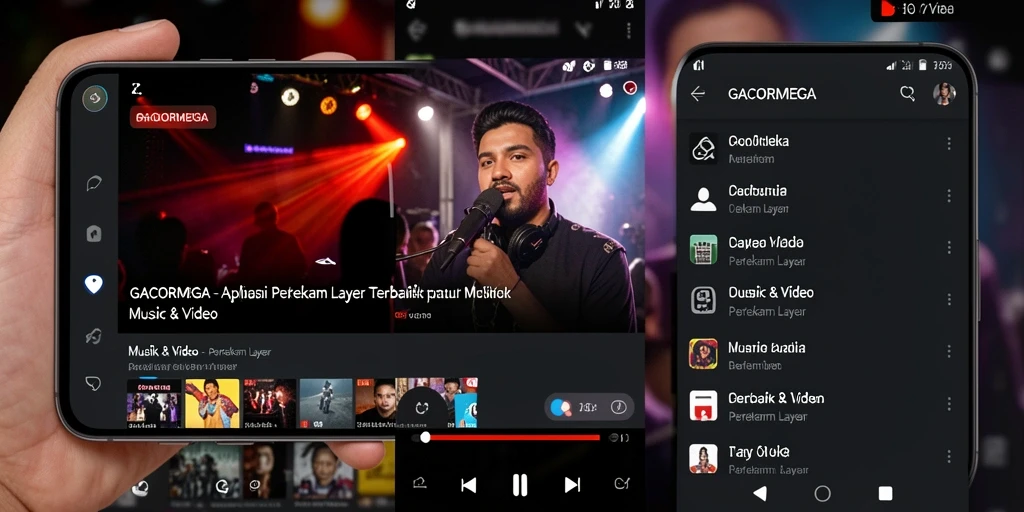This screenshot has height=512, width=1024.
Task: Skip to the next track
Action: (x=572, y=485)
